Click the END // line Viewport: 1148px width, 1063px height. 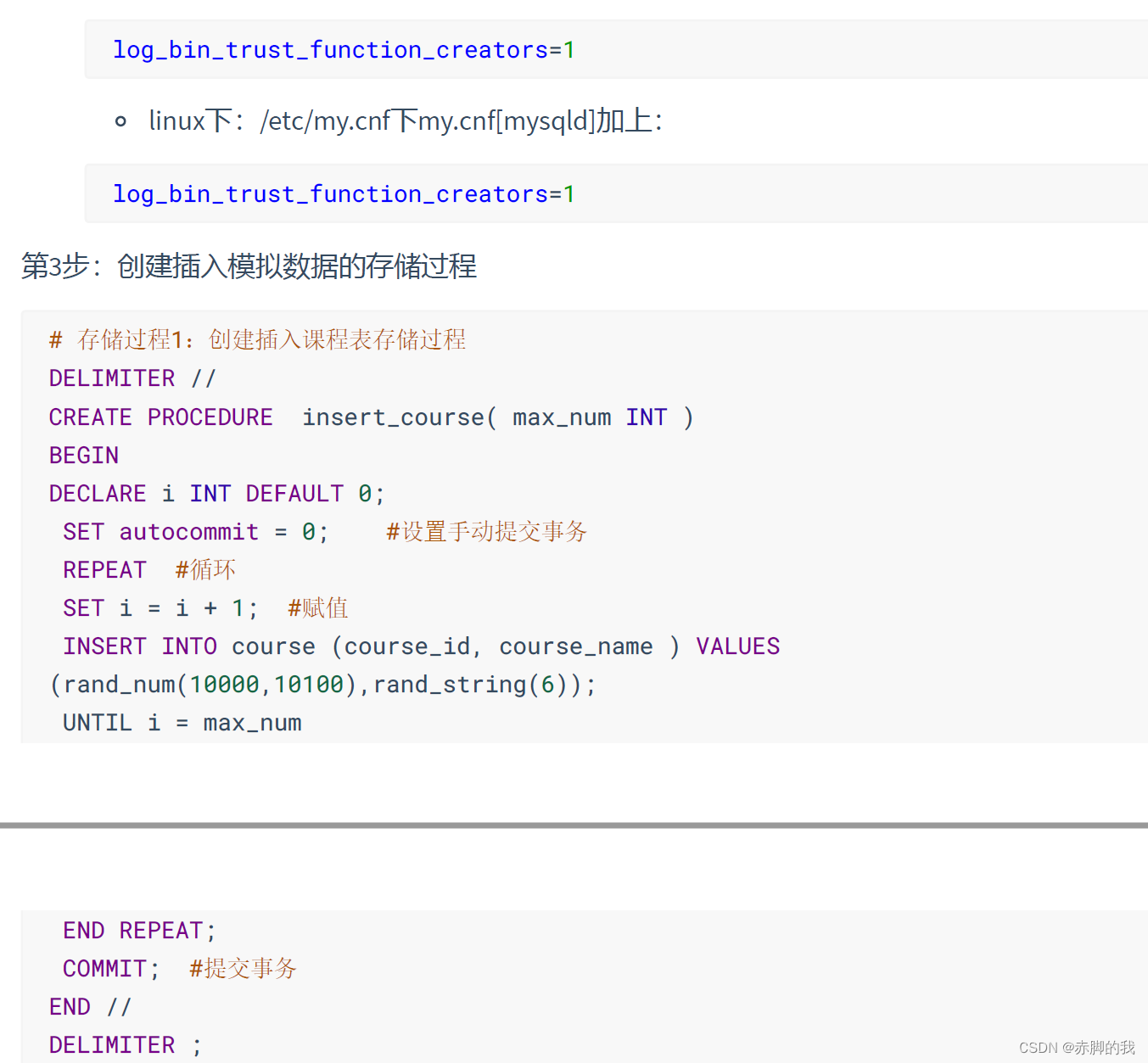point(90,1007)
